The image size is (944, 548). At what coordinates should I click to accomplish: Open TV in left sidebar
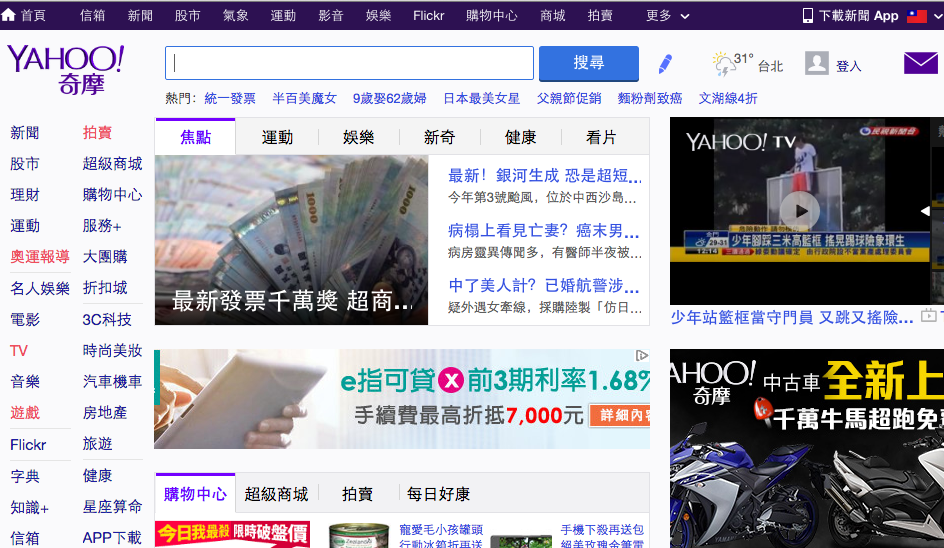click(19, 350)
